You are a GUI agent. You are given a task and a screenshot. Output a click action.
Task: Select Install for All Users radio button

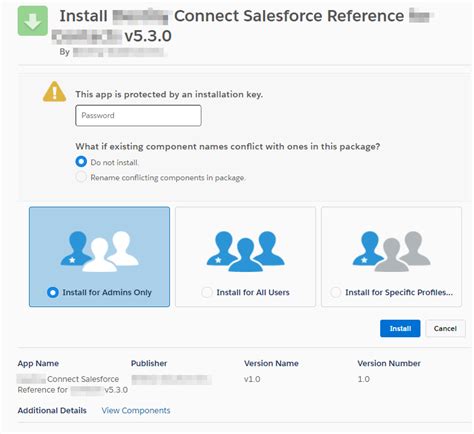coord(207,292)
